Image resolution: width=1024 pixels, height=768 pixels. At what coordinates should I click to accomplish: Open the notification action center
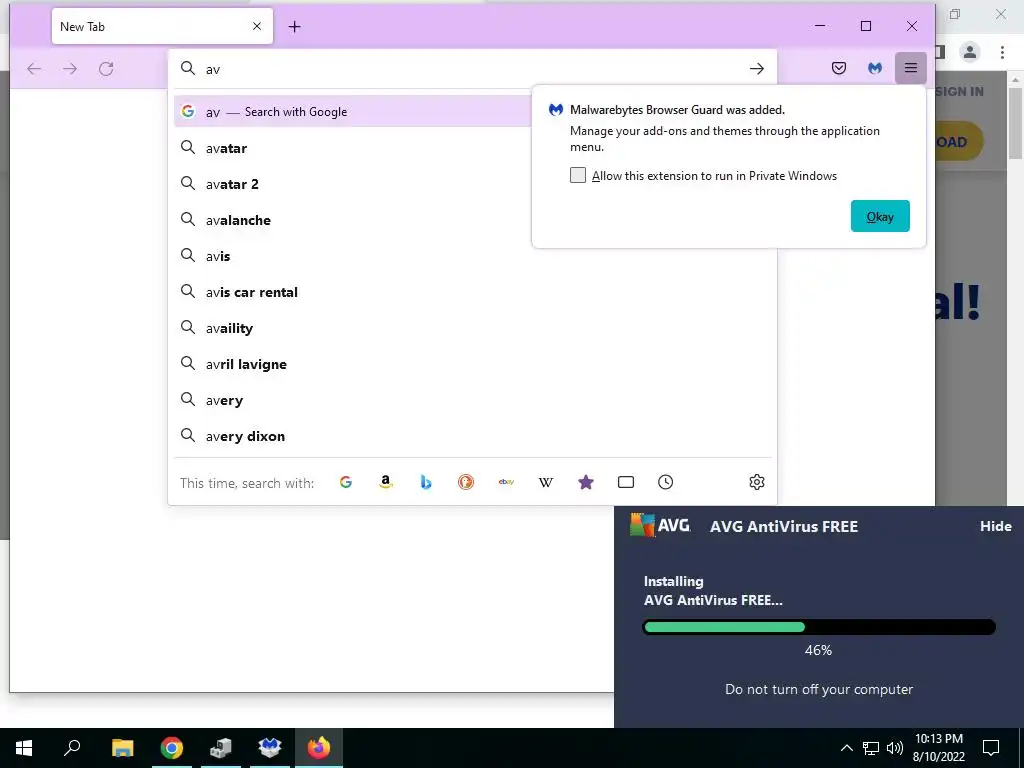click(991, 748)
